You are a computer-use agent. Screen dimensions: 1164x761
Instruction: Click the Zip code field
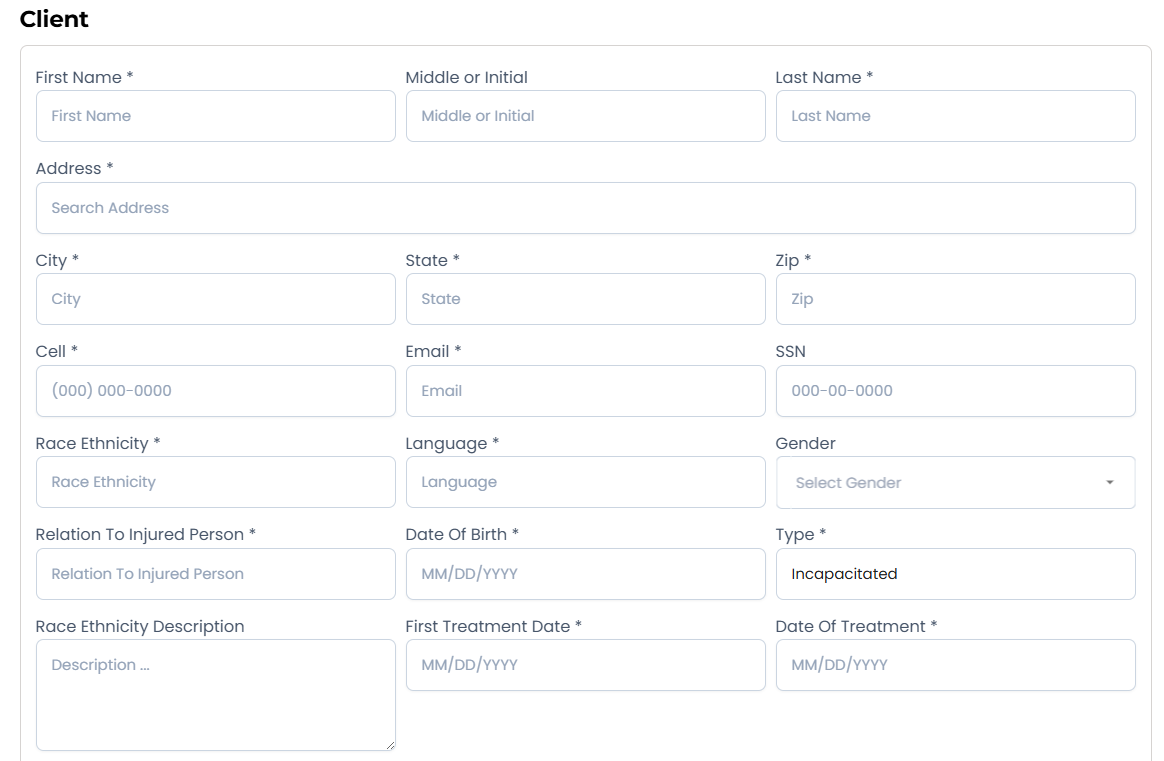(955, 299)
